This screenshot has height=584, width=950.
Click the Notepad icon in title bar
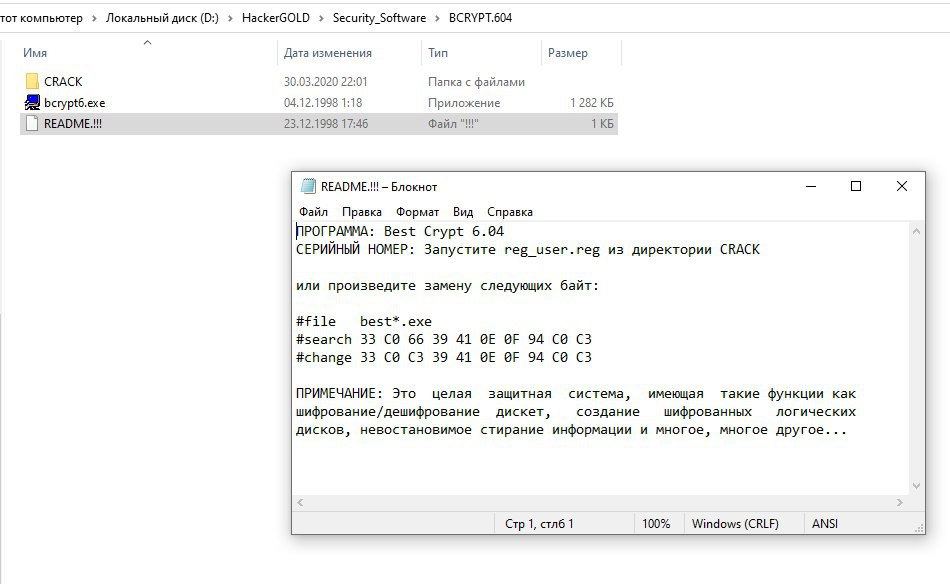(x=308, y=186)
